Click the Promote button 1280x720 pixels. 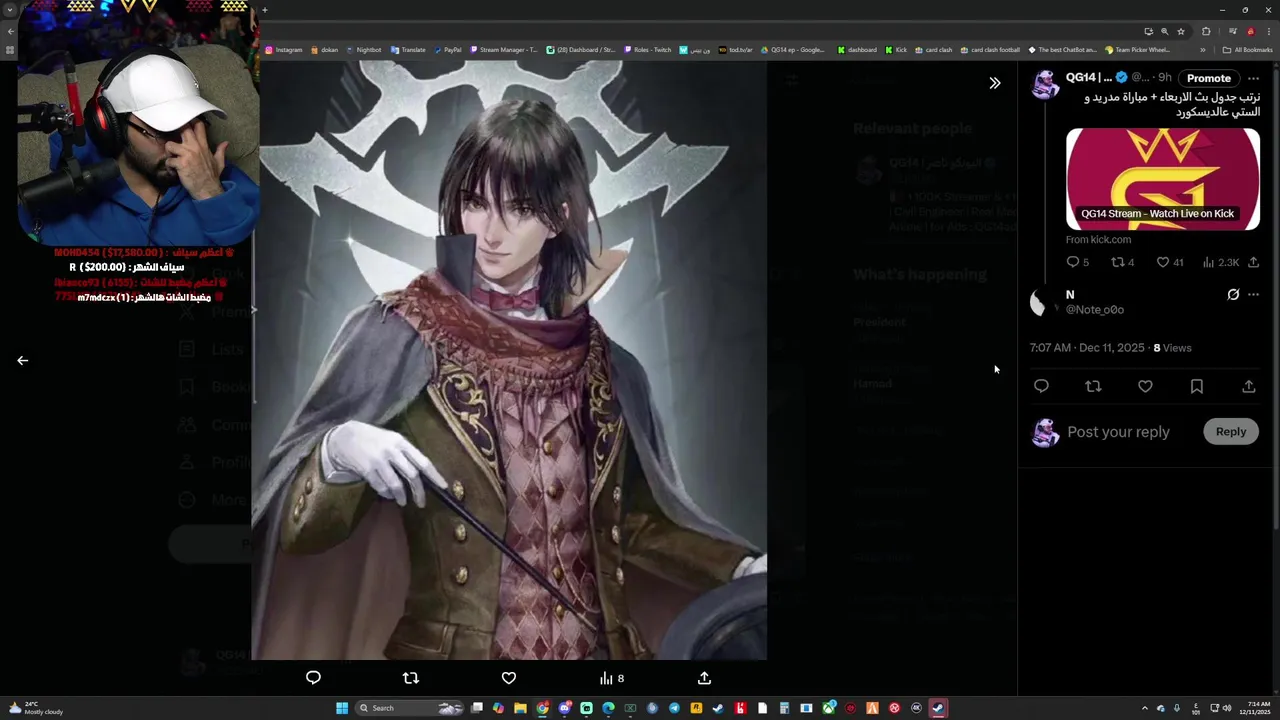click(1209, 78)
